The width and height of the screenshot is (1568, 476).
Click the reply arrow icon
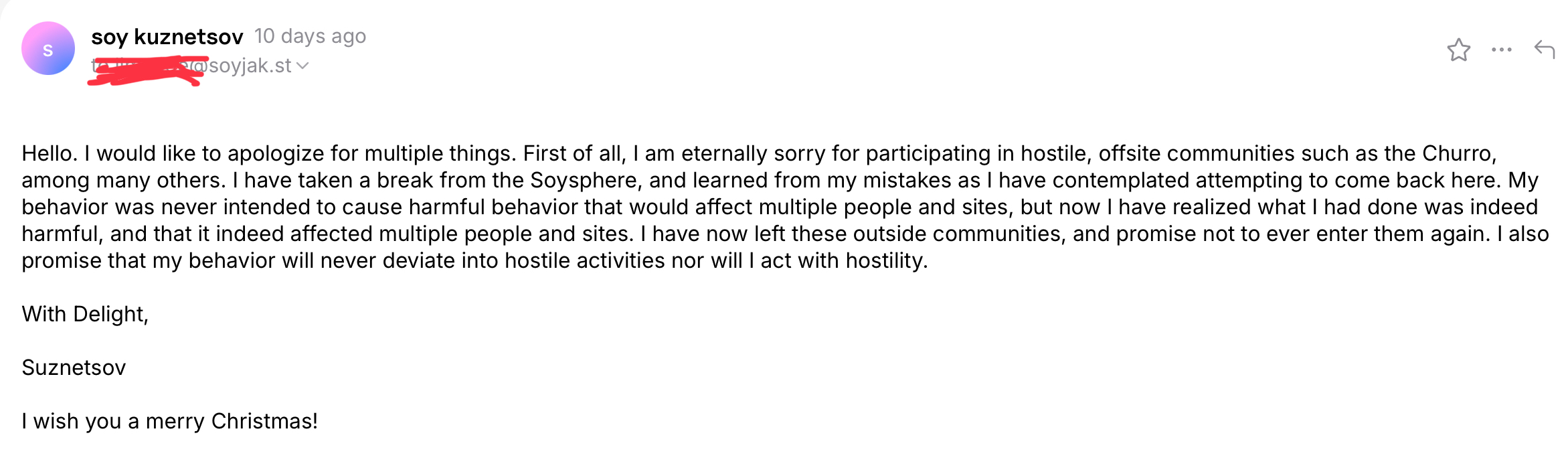coord(1544,50)
